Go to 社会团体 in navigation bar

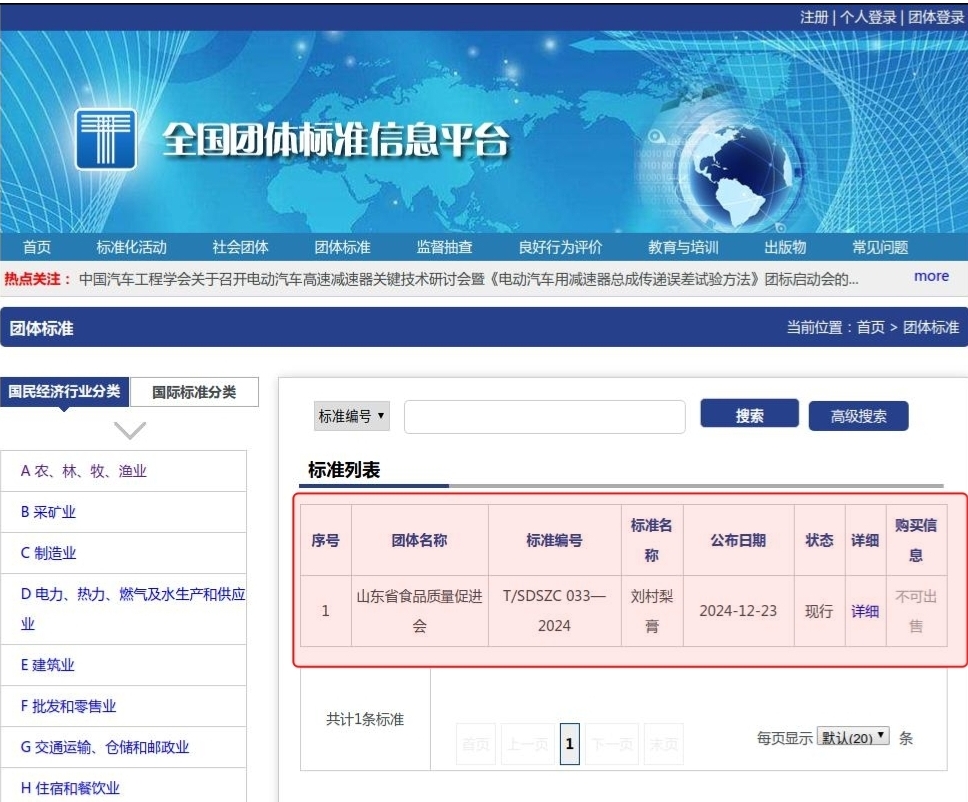coord(241,248)
